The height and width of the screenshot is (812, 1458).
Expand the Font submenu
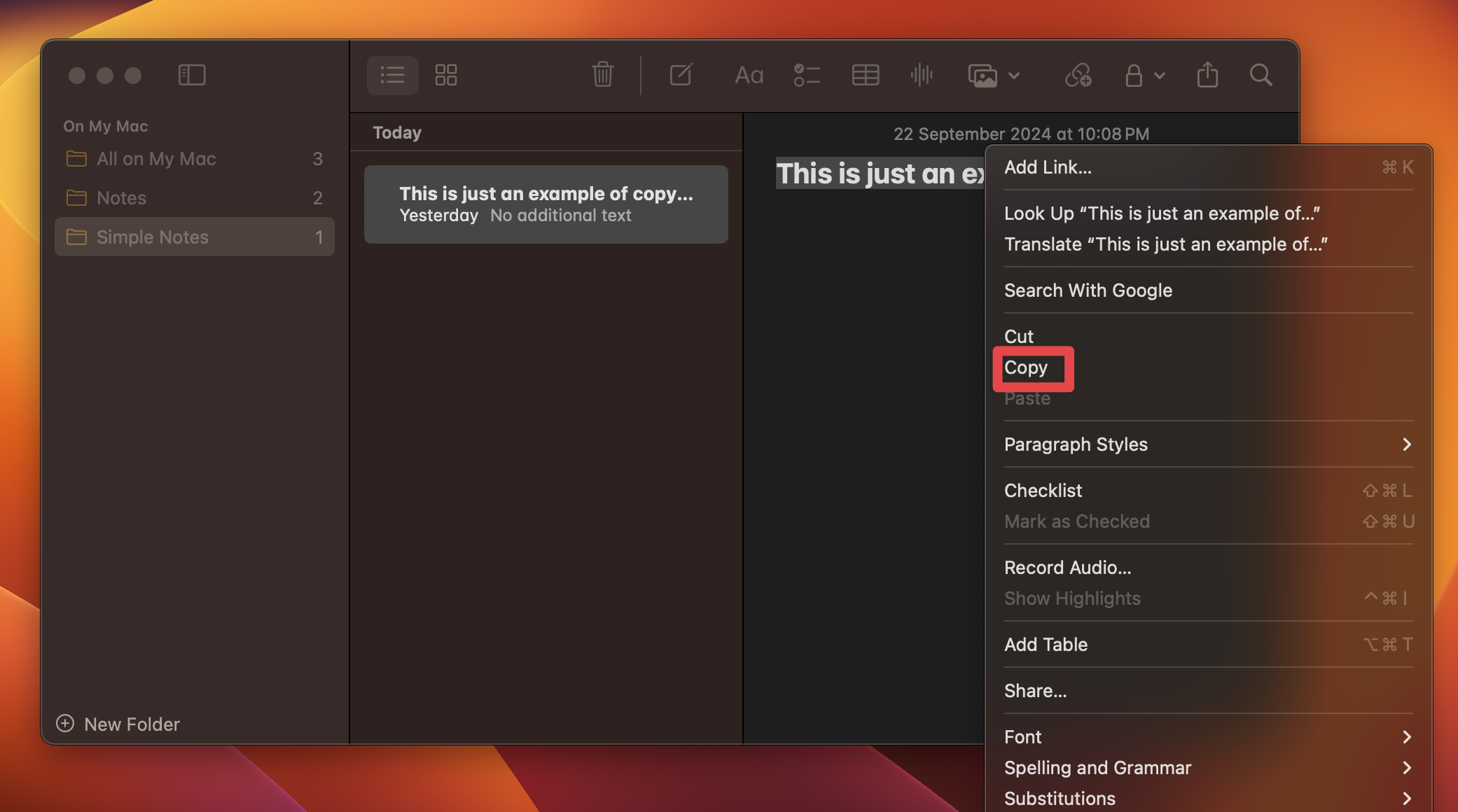(x=1022, y=736)
